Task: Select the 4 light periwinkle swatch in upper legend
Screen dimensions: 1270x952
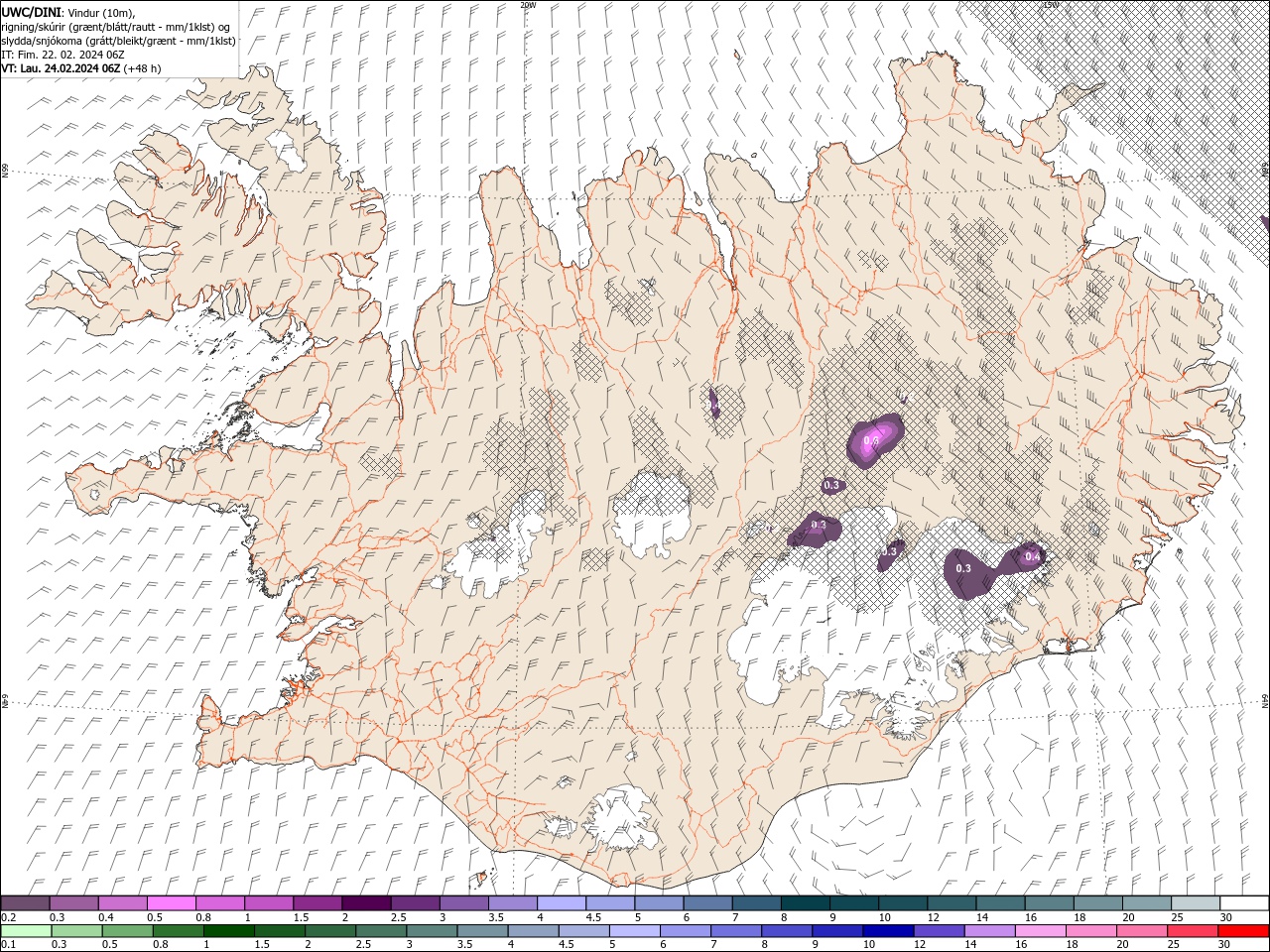Action: 562,903
